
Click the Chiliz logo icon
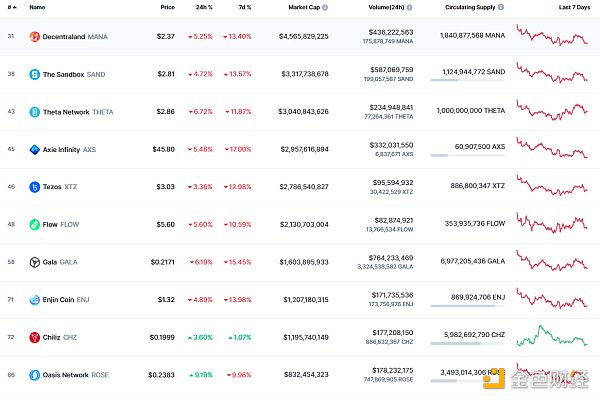tap(34, 337)
